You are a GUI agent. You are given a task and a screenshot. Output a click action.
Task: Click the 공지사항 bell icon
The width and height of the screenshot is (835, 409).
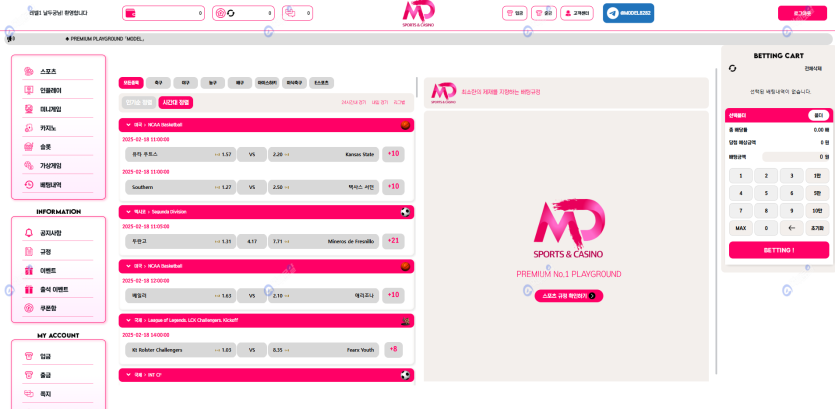(x=29, y=233)
